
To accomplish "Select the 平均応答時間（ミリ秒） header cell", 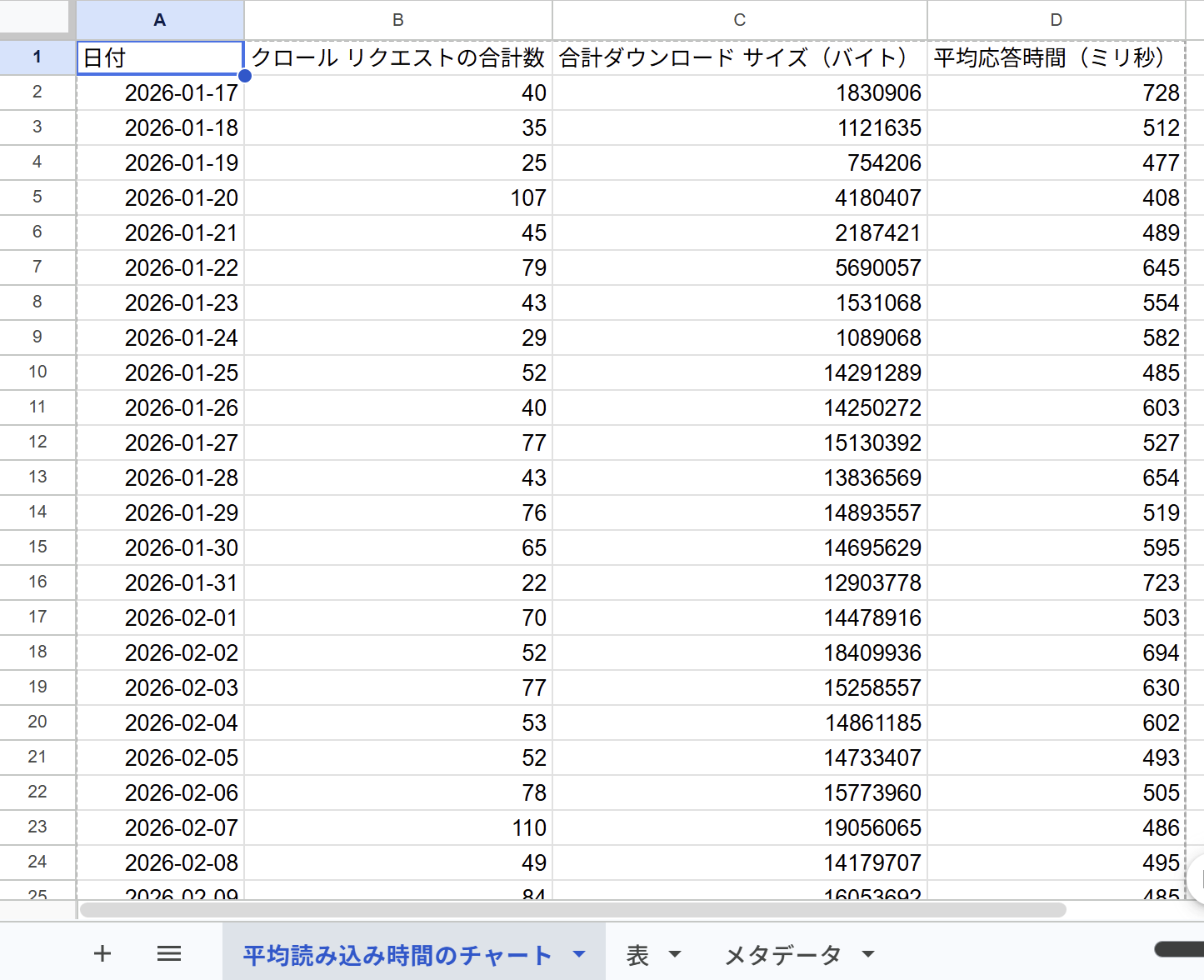I will (1056, 57).
